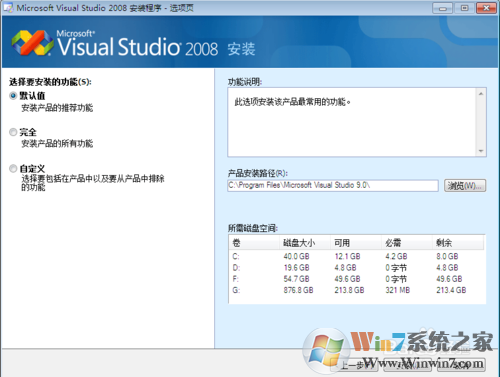Viewport: 500px width, 377px height.
Task: Select the G: drive row
Action: point(356,290)
